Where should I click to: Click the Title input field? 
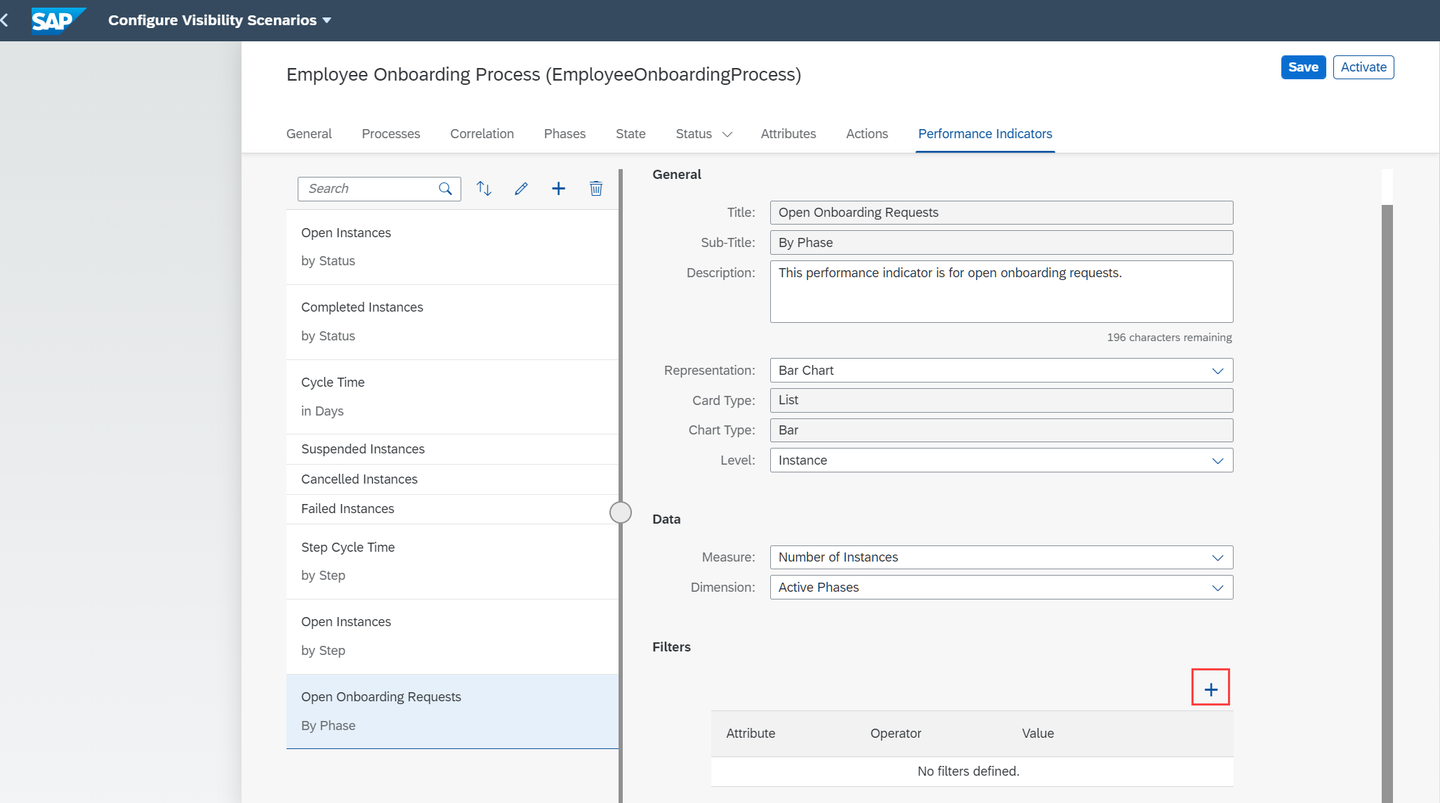pos(1001,212)
